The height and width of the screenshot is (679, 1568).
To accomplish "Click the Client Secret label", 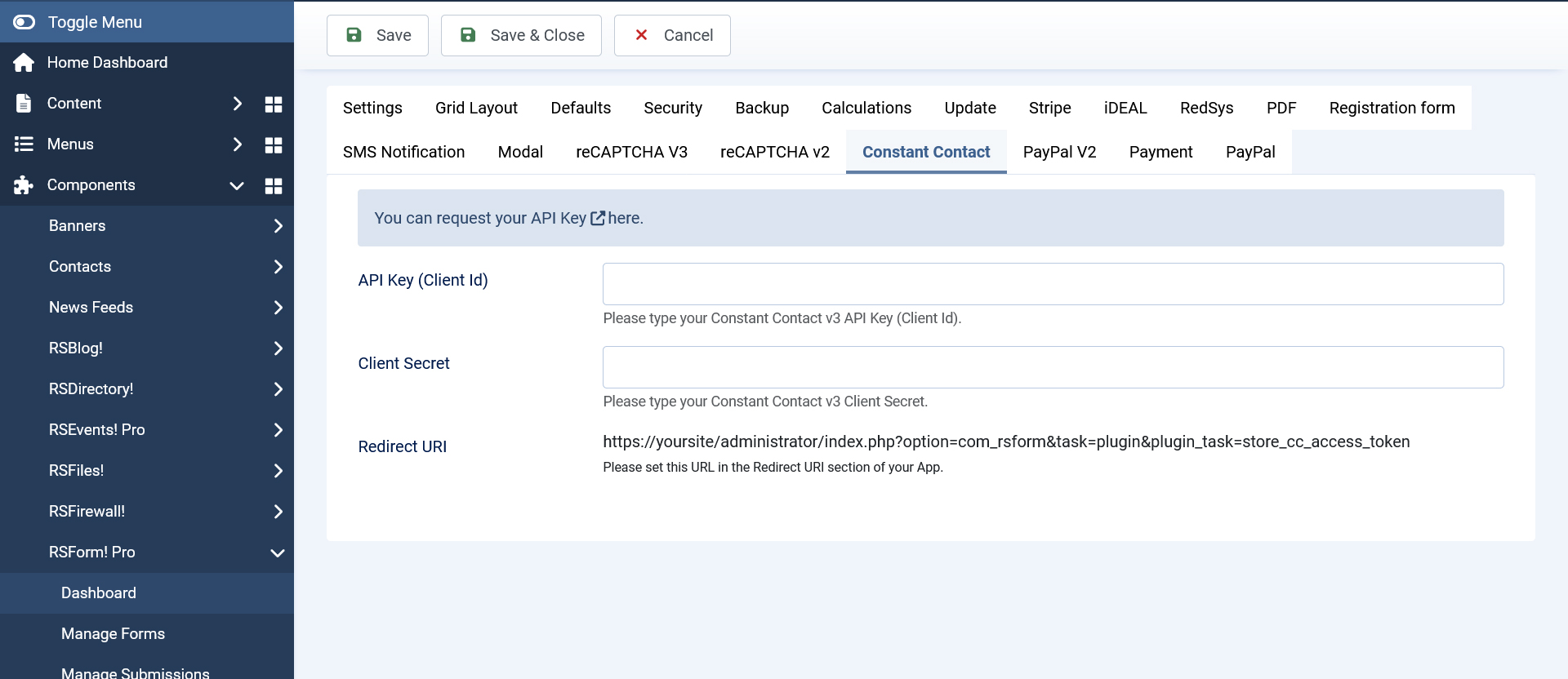I will pyautogui.click(x=403, y=363).
